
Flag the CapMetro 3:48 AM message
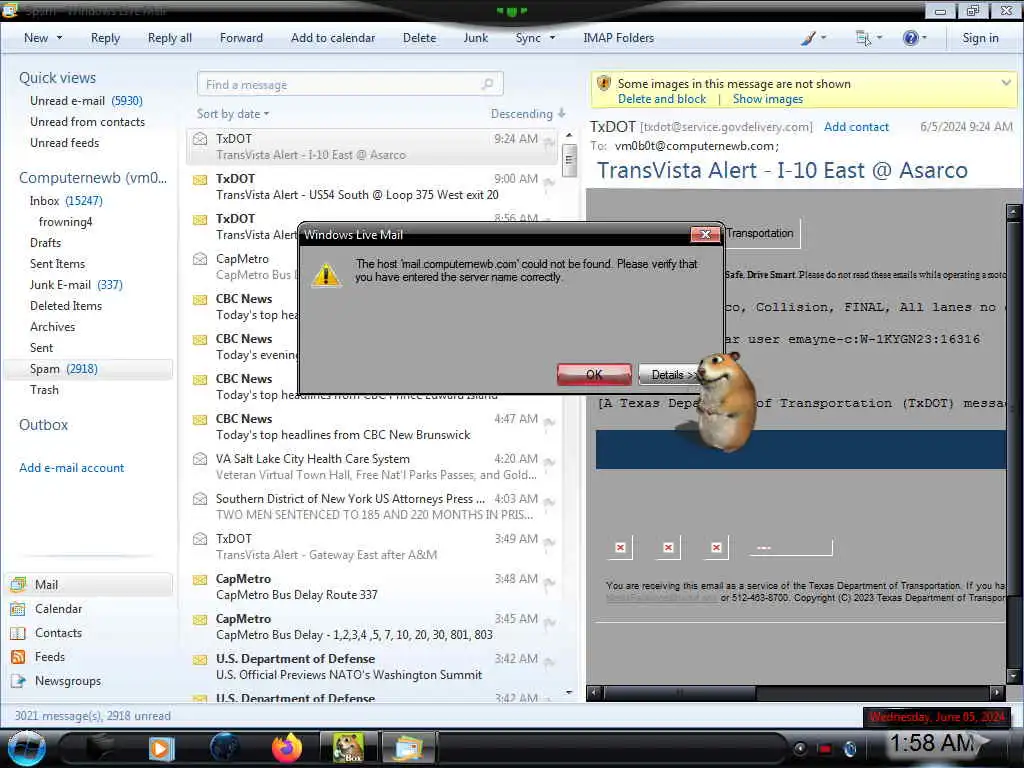click(x=549, y=583)
